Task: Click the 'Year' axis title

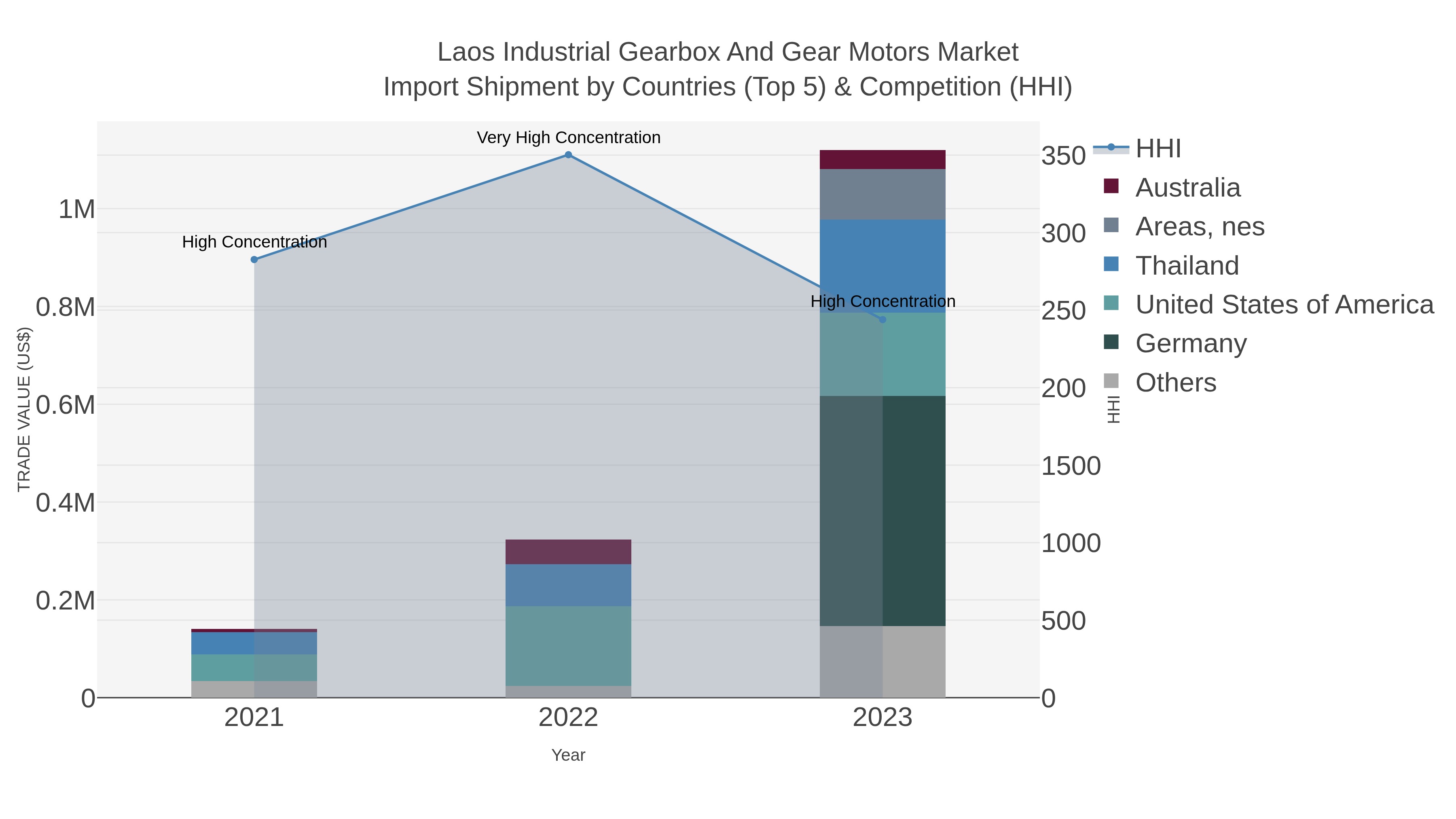Action: [569, 755]
